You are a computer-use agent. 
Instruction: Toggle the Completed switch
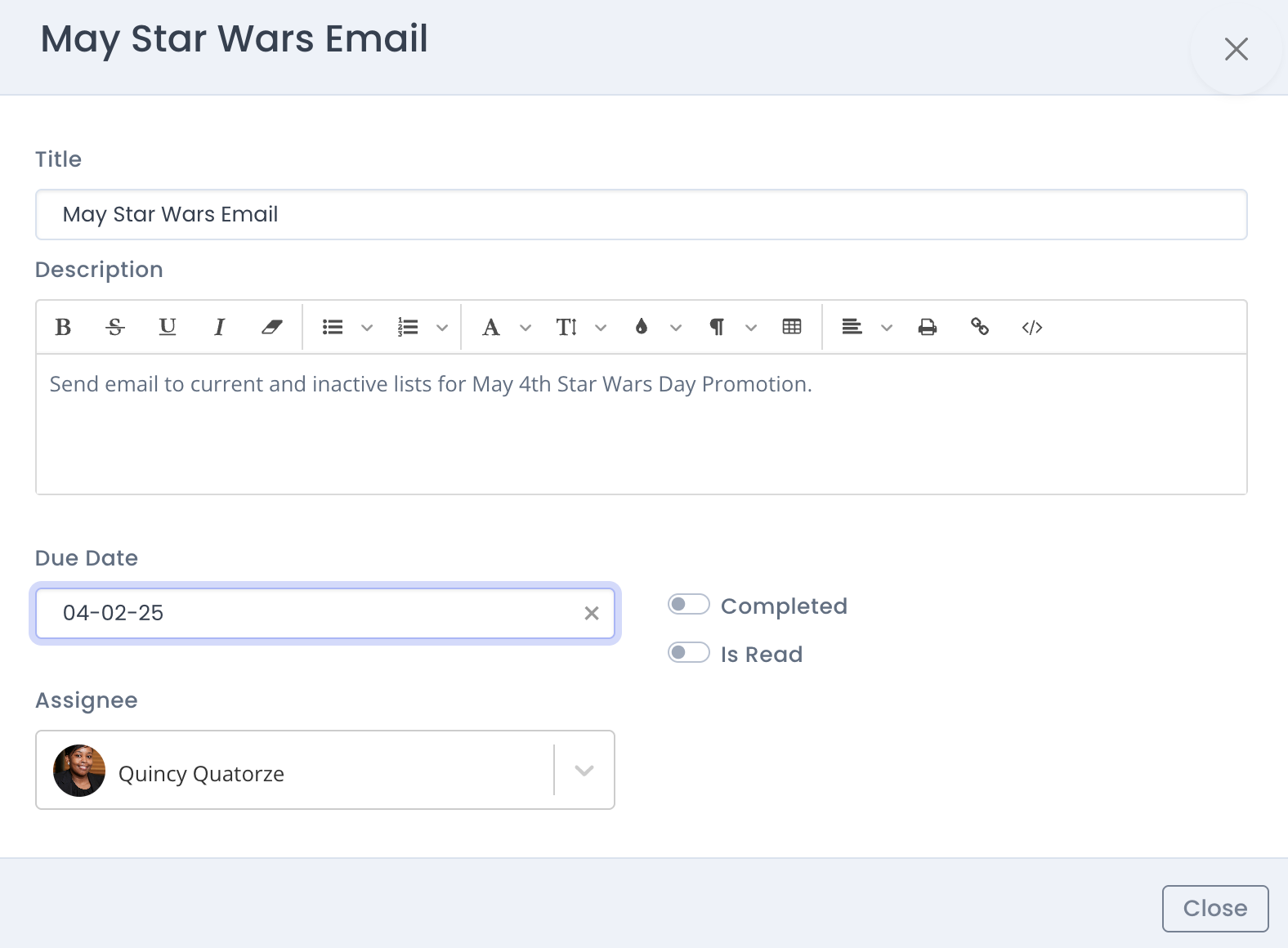(688, 605)
